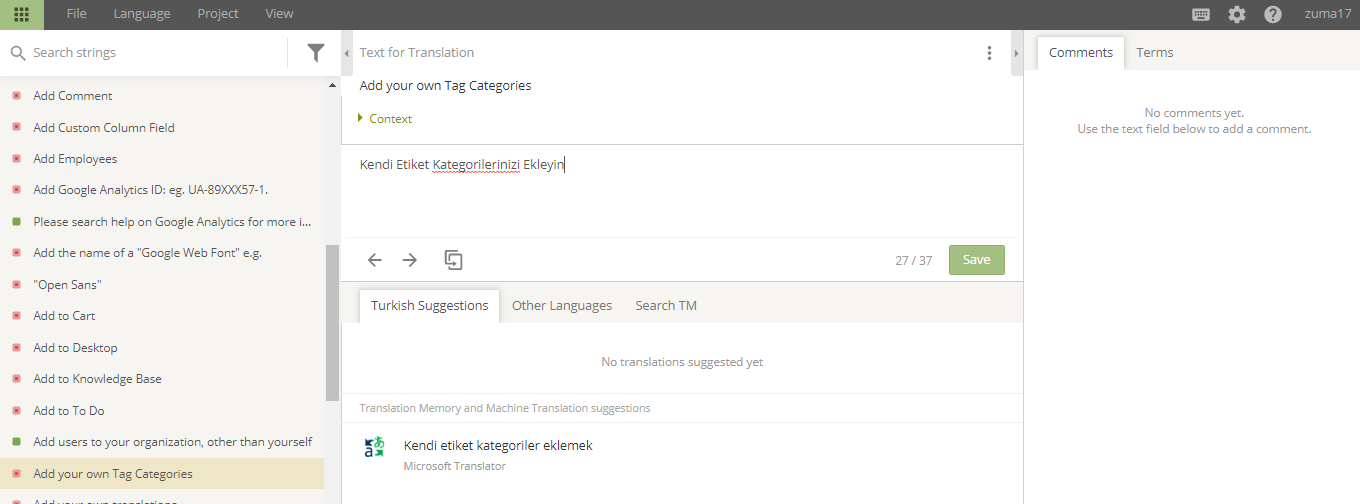Open the zuma17 user account
The height and width of the screenshot is (504, 1360).
coord(1328,14)
